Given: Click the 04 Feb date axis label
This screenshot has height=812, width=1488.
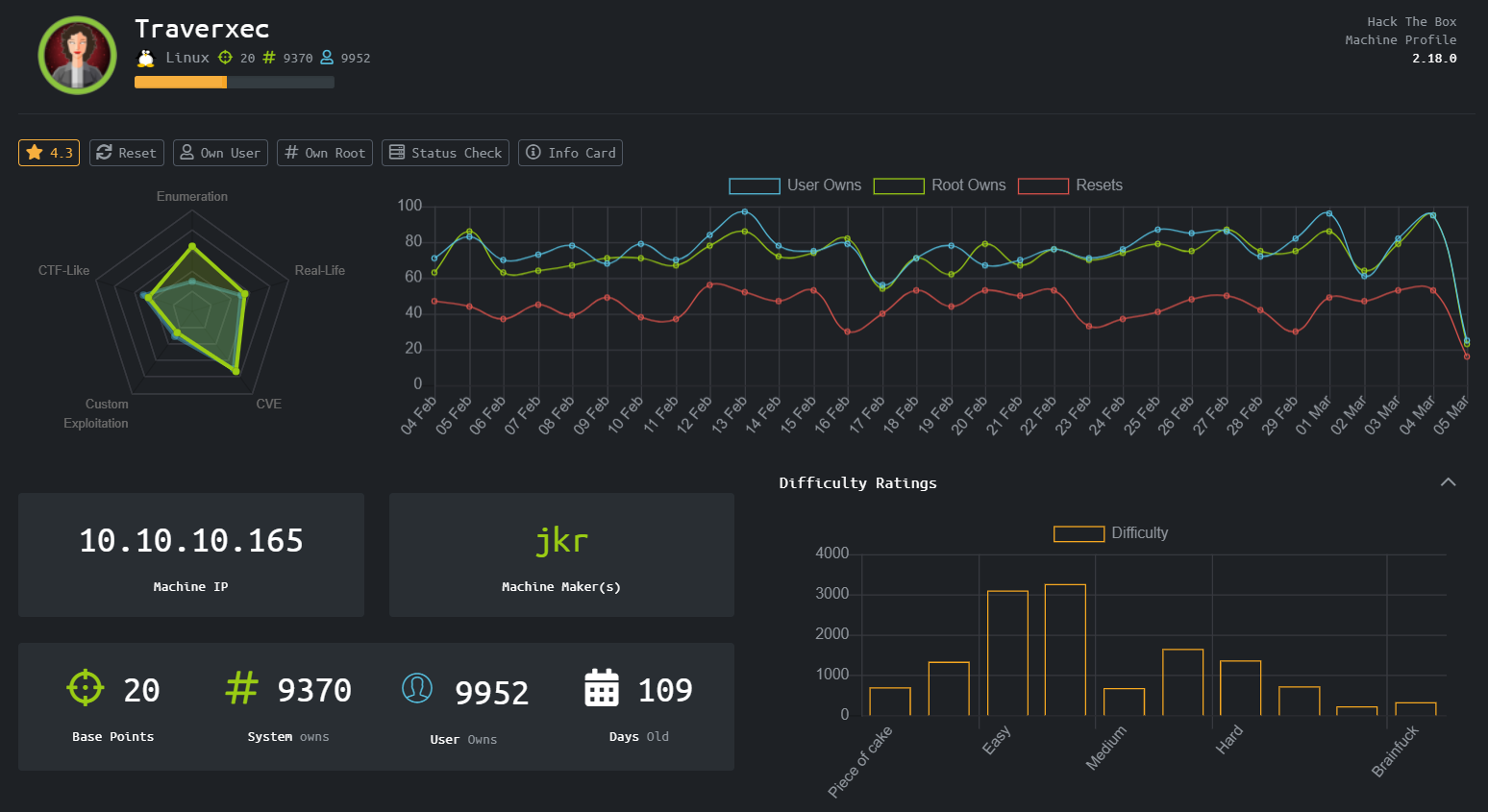Looking at the screenshot, I should (418, 415).
